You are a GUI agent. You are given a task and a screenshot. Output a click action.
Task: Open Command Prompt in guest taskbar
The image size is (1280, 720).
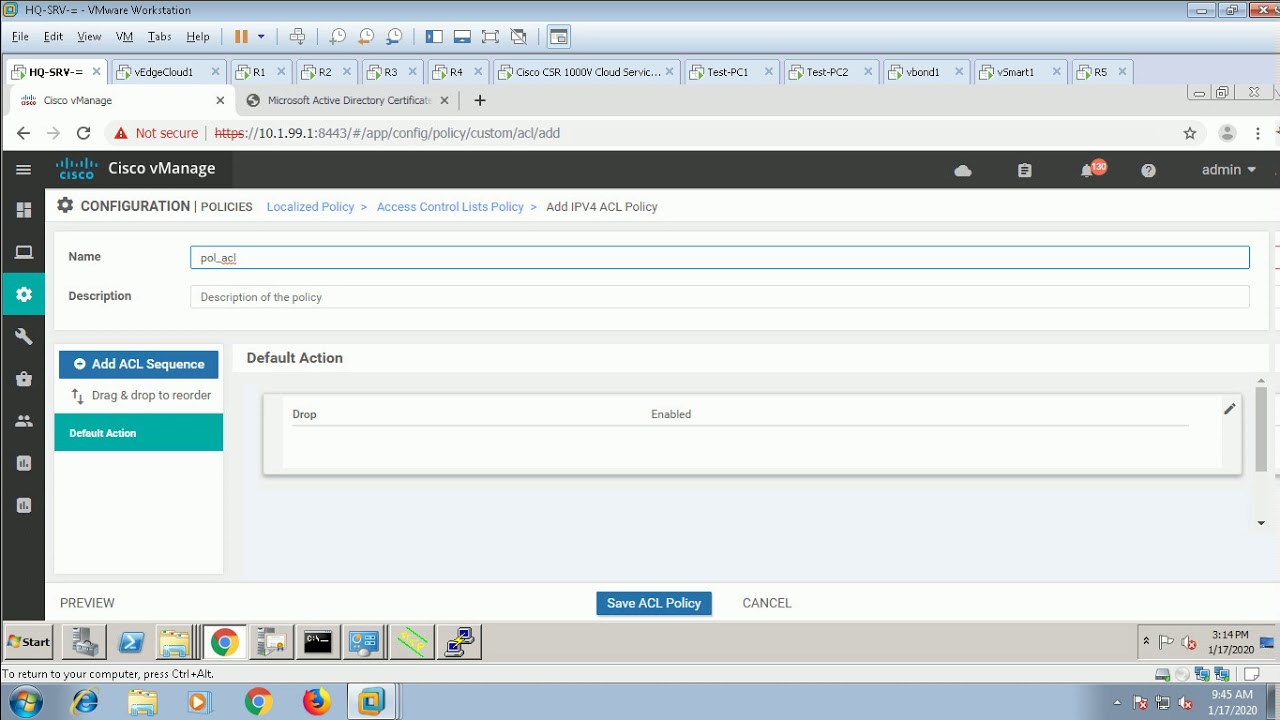coord(317,642)
